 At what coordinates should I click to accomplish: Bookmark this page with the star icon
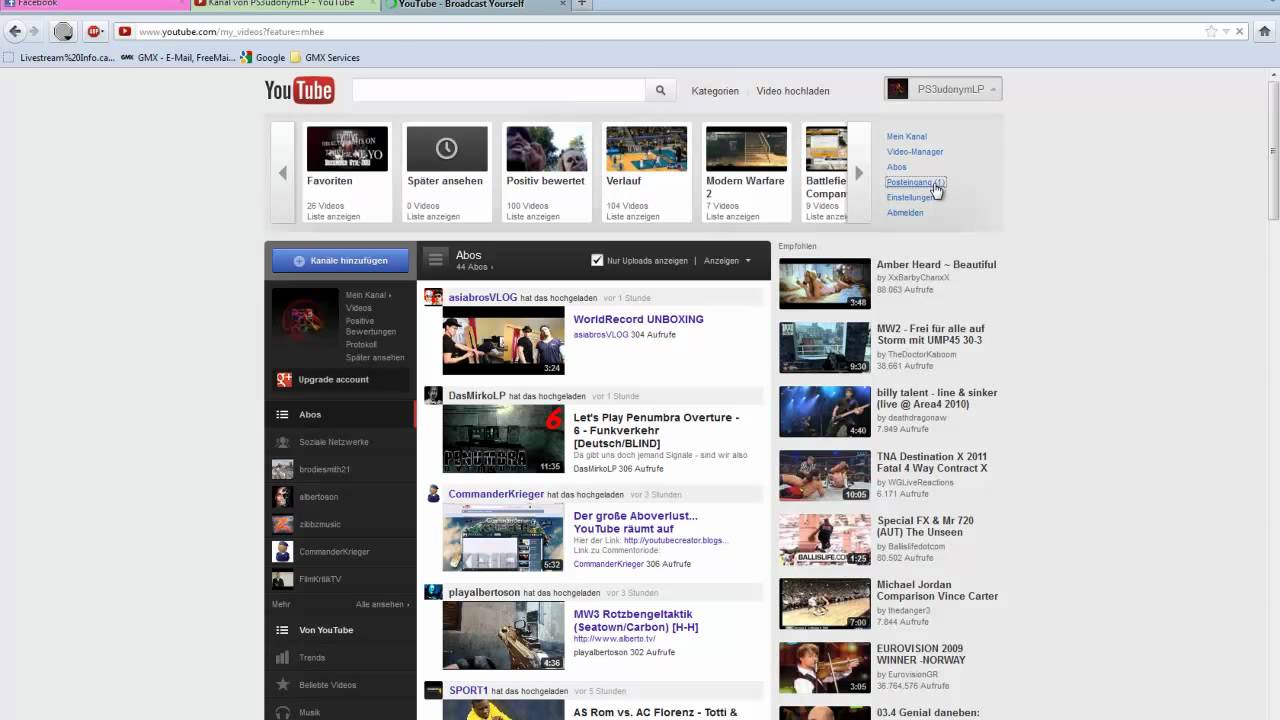coord(1211,31)
